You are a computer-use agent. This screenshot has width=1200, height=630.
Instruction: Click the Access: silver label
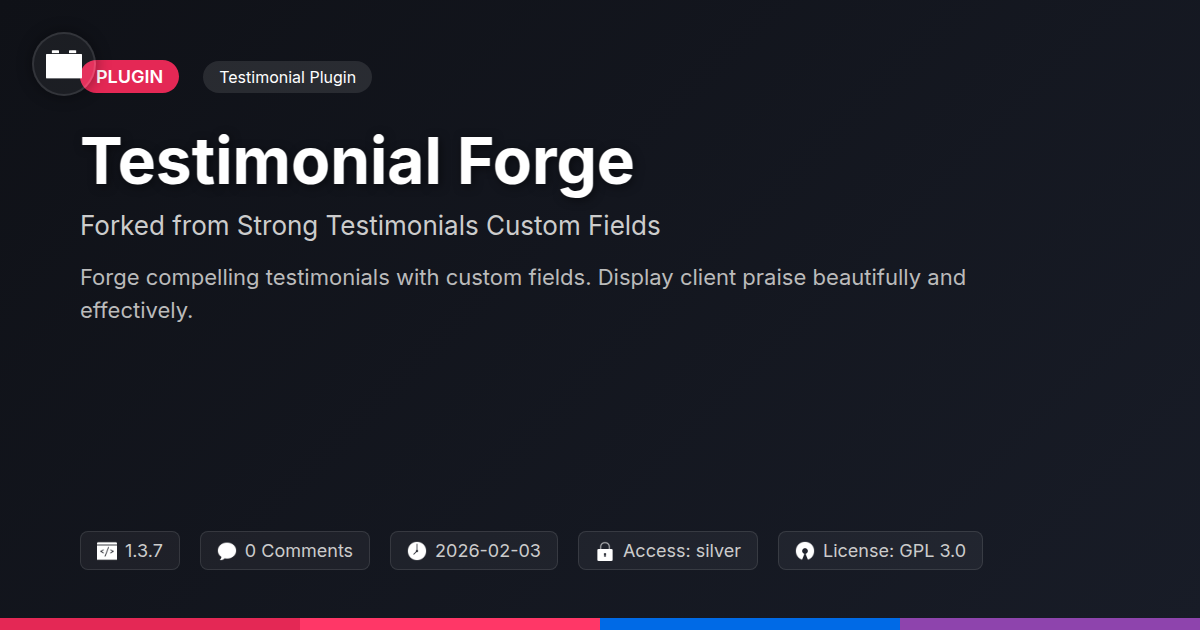(x=682, y=551)
